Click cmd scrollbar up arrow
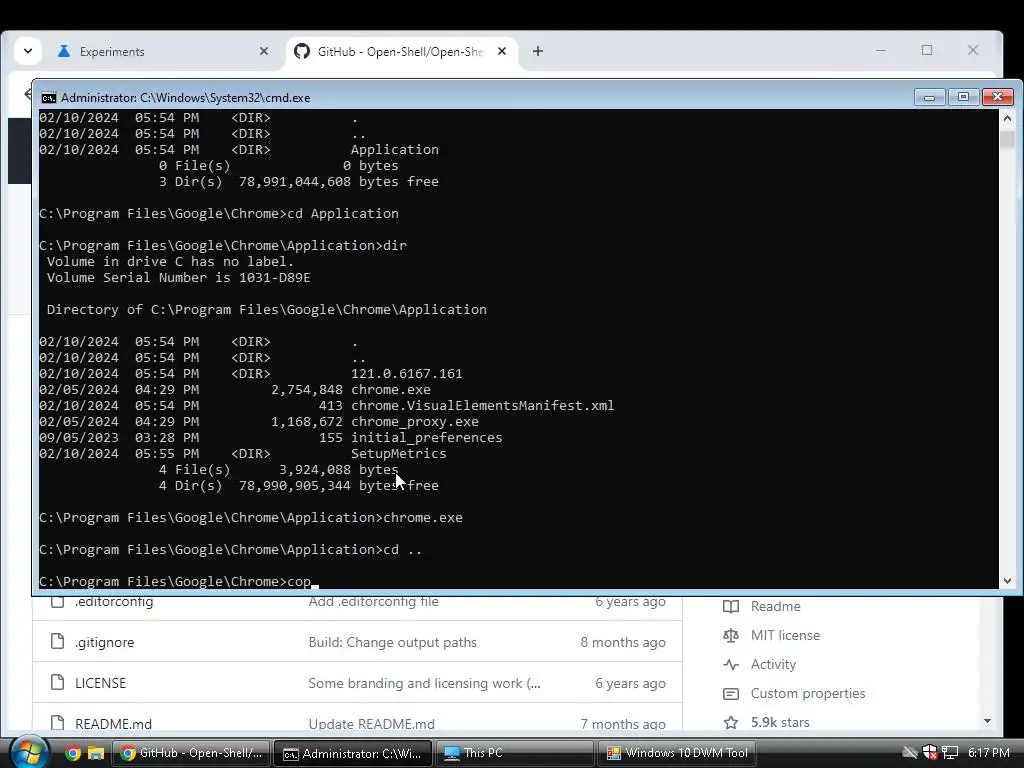The image size is (1024, 768). click(1007, 118)
